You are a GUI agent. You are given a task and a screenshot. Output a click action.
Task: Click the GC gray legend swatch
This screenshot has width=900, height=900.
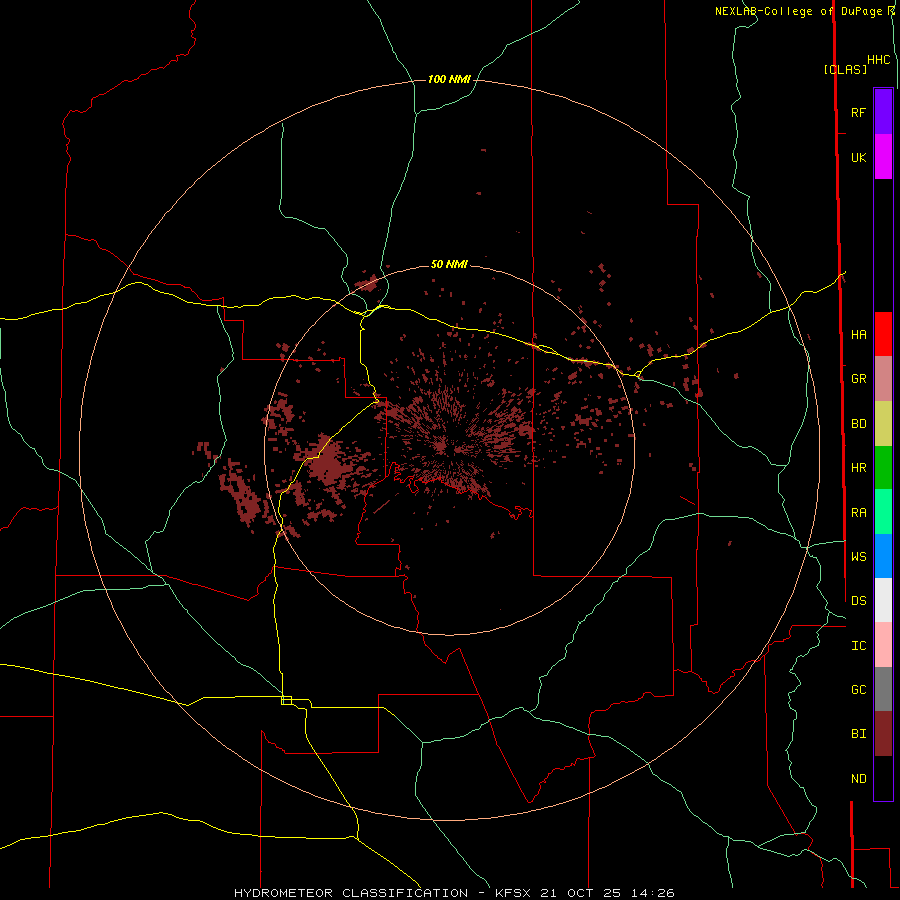tap(883, 689)
